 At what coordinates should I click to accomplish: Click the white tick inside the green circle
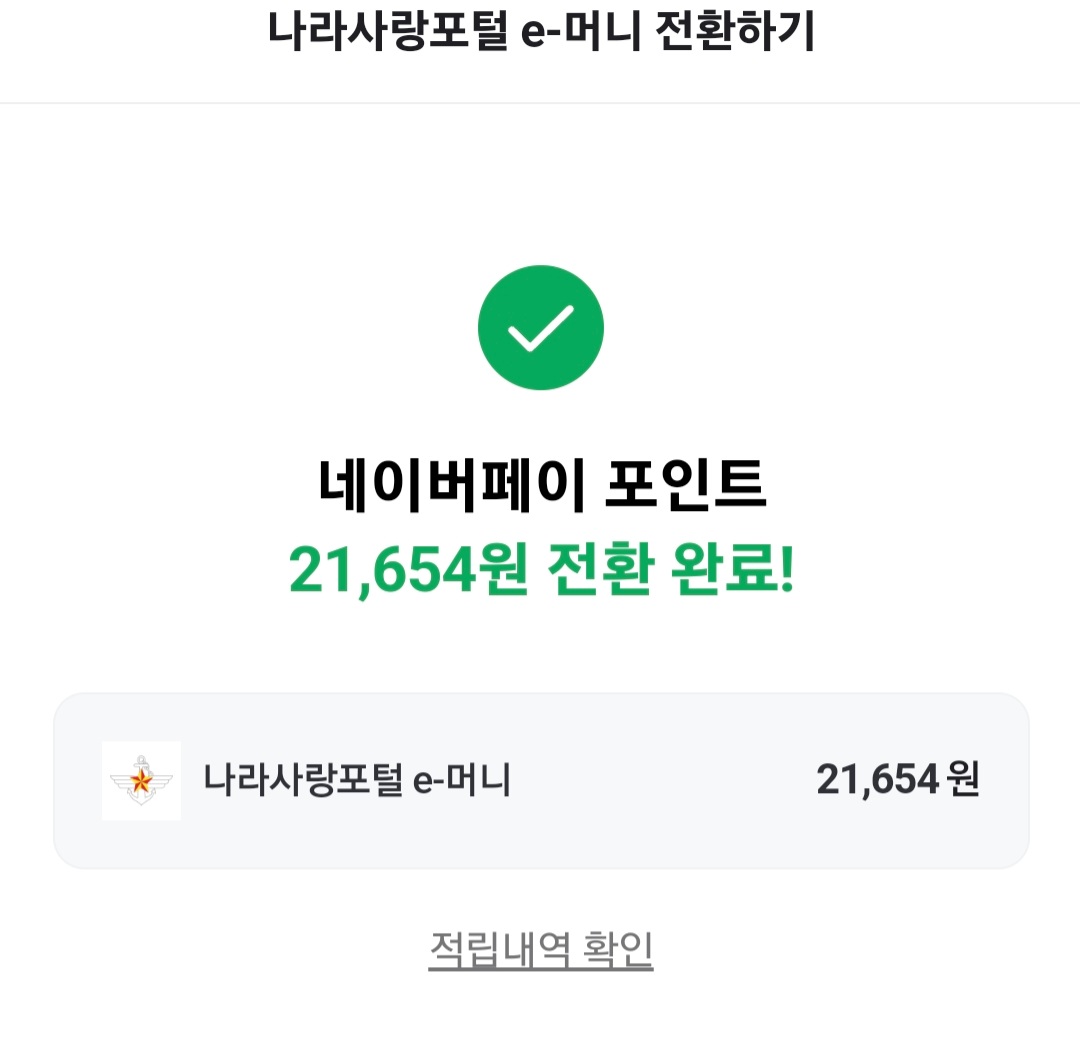540,328
